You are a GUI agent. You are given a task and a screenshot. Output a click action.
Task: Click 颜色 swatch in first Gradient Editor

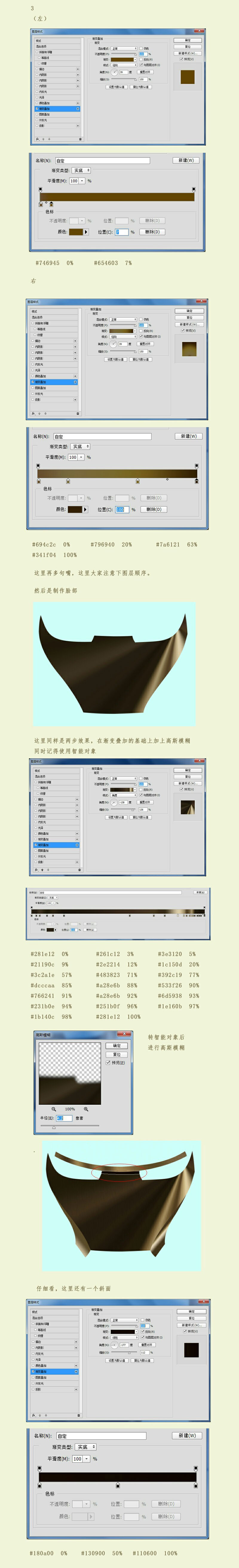(76, 232)
